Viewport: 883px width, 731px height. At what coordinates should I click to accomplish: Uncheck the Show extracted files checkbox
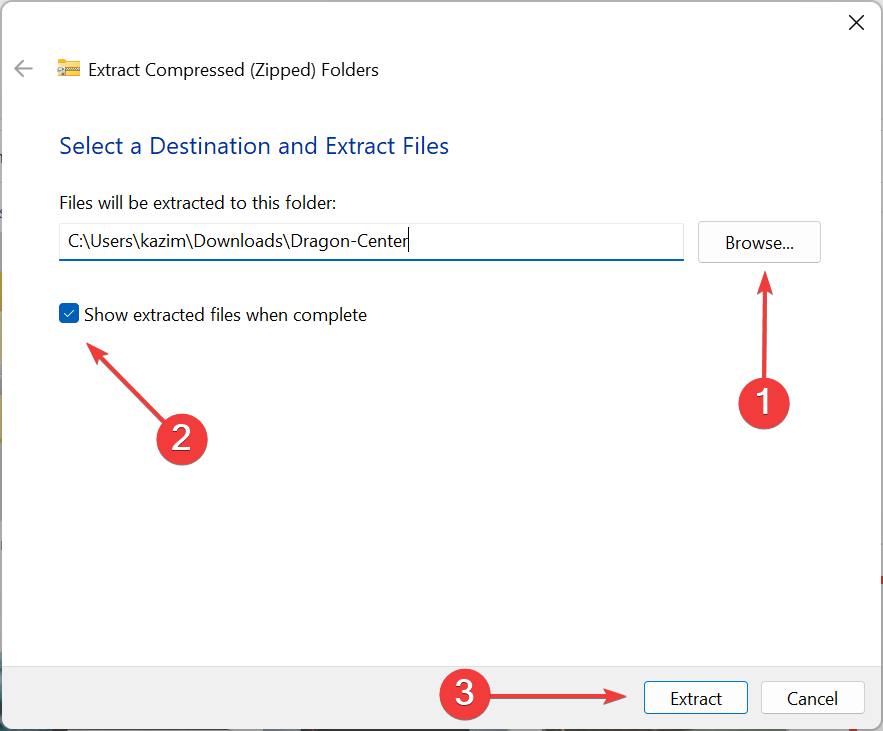tap(69, 315)
